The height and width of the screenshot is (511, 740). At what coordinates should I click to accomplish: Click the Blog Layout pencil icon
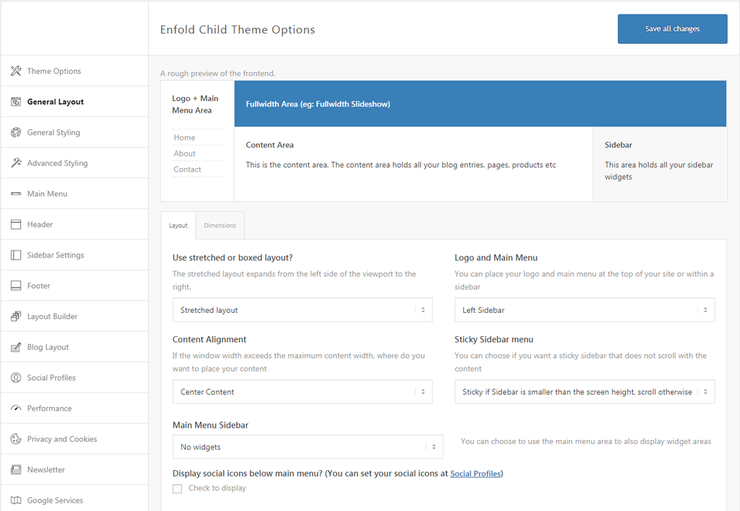tap(16, 348)
